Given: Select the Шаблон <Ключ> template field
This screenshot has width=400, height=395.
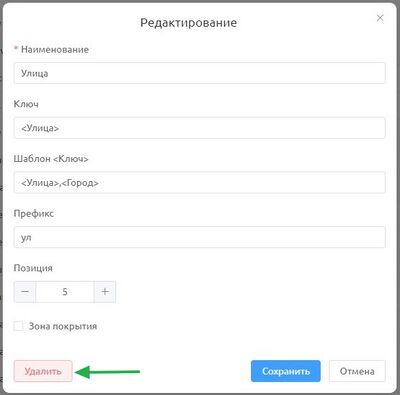Looking at the screenshot, I should tap(200, 182).
